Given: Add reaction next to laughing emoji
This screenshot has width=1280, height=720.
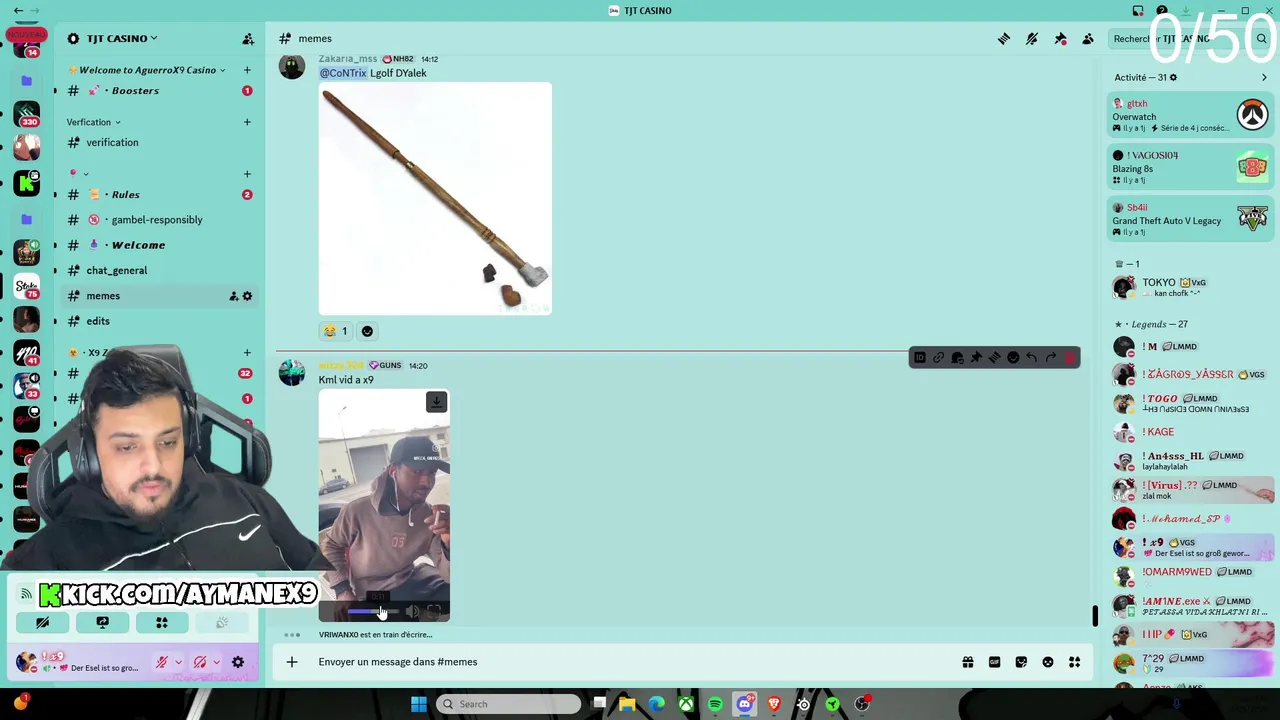Looking at the screenshot, I should pyautogui.click(x=367, y=331).
